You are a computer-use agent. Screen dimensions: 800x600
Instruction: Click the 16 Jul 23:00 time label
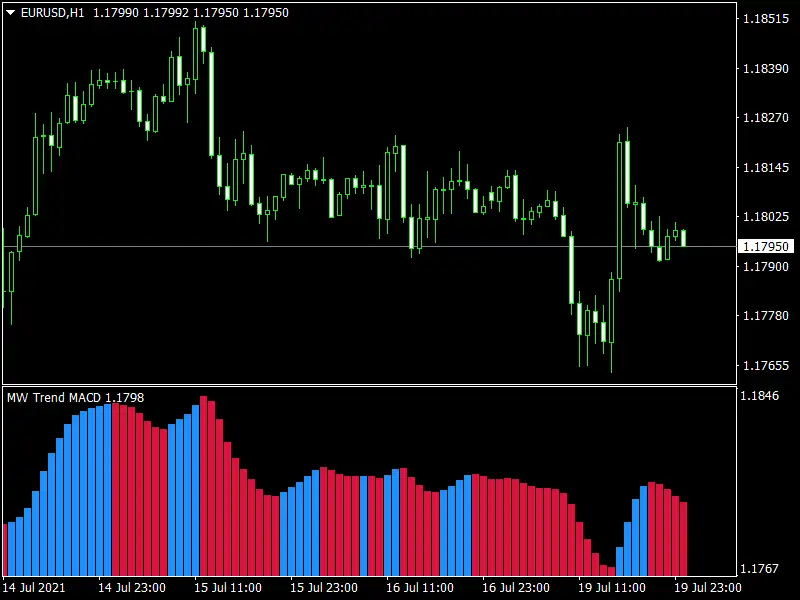point(515,588)
